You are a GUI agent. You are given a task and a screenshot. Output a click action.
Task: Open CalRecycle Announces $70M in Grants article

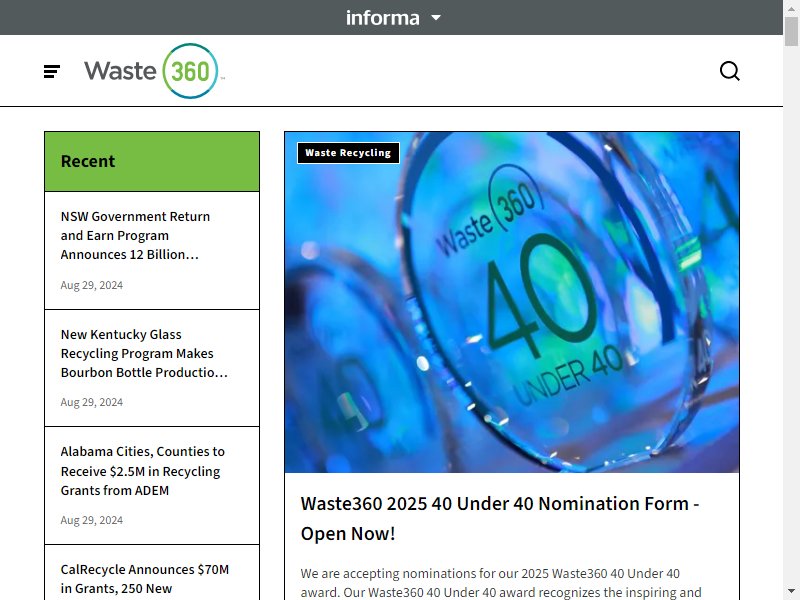[145, 579]
